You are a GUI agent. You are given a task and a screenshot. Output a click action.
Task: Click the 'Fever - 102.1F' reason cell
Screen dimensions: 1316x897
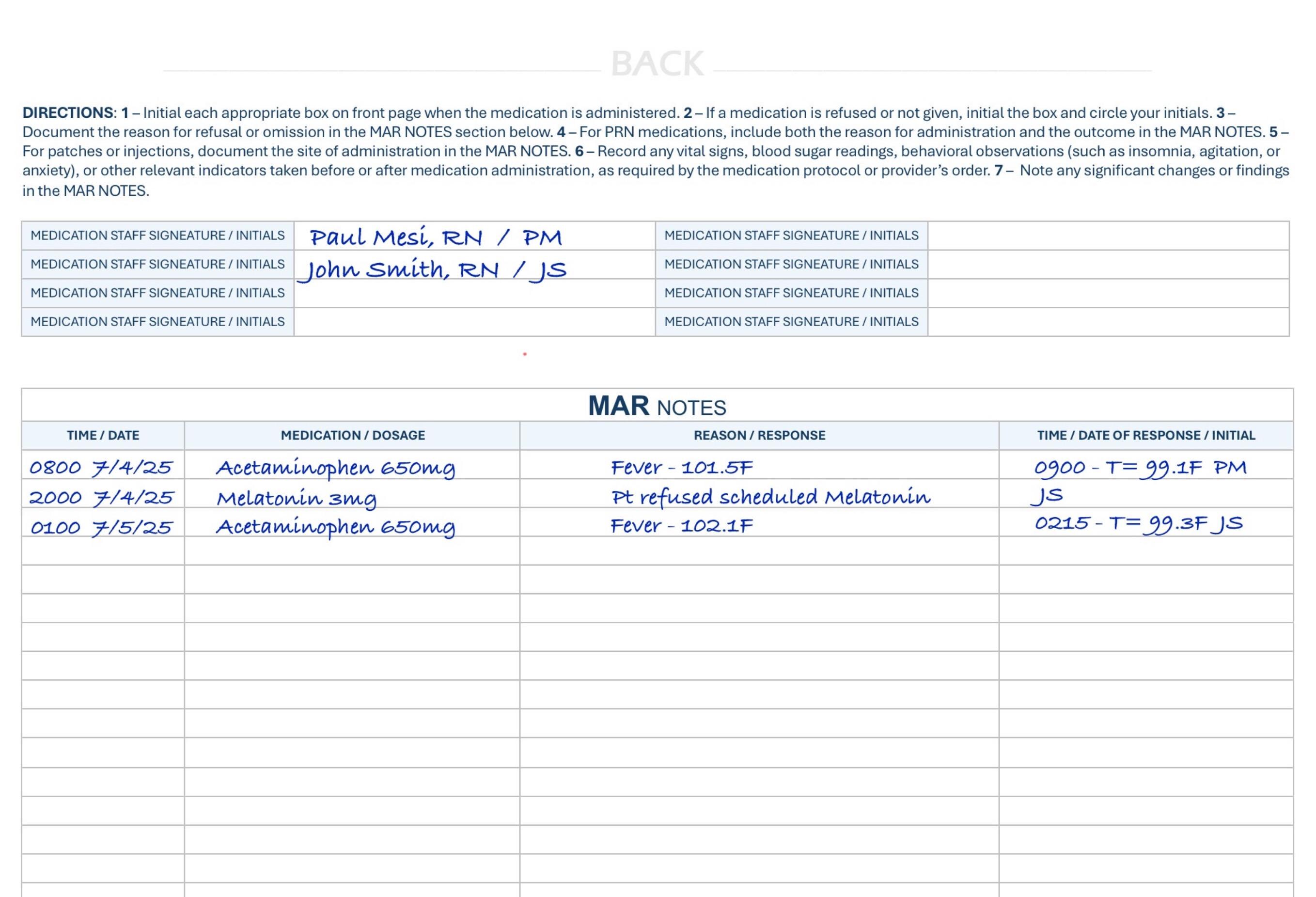tap(759, 523)
